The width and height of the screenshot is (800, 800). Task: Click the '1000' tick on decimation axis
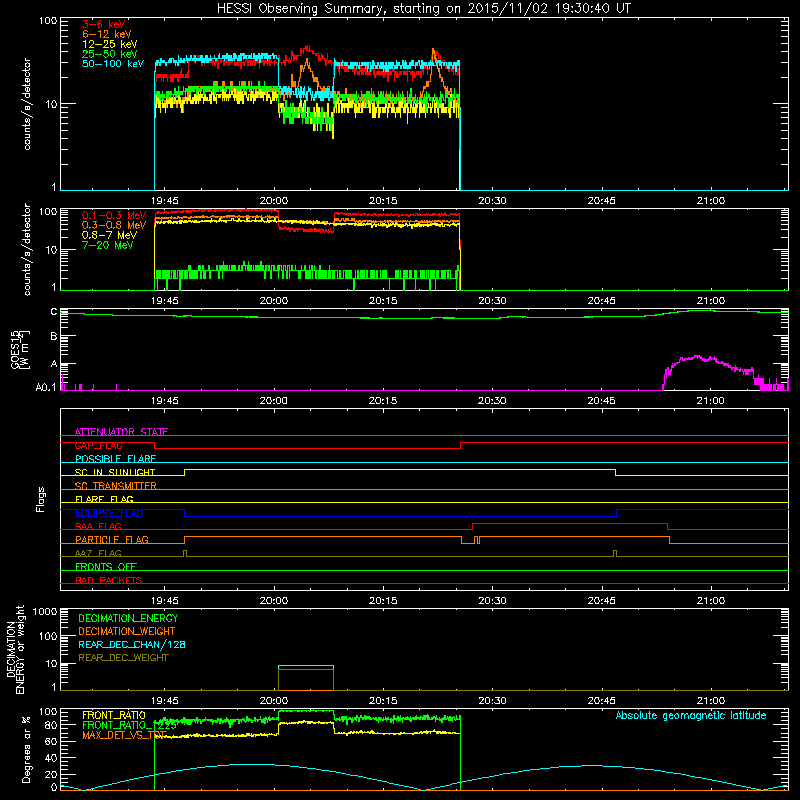tap(45, 611)
